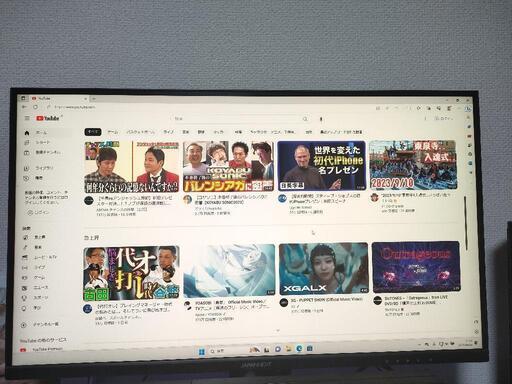Screen dimensions: 512x384
Task: Select the ライブ filter chip
Action: point(169,132)
